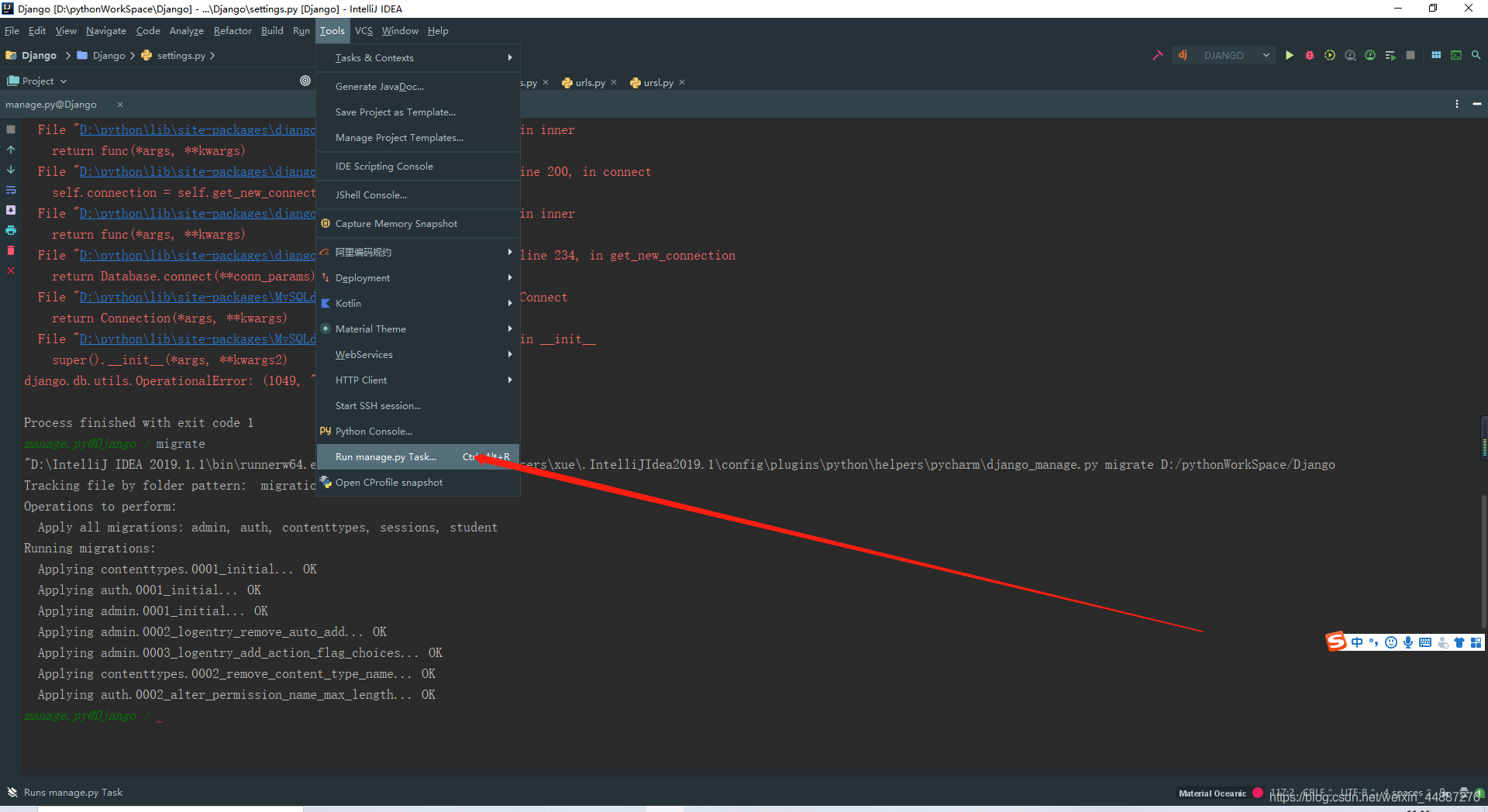Screen dimensions: 1488x812
Task: Open Search Everywhere with the magnifier icon
Action: 1476,55
